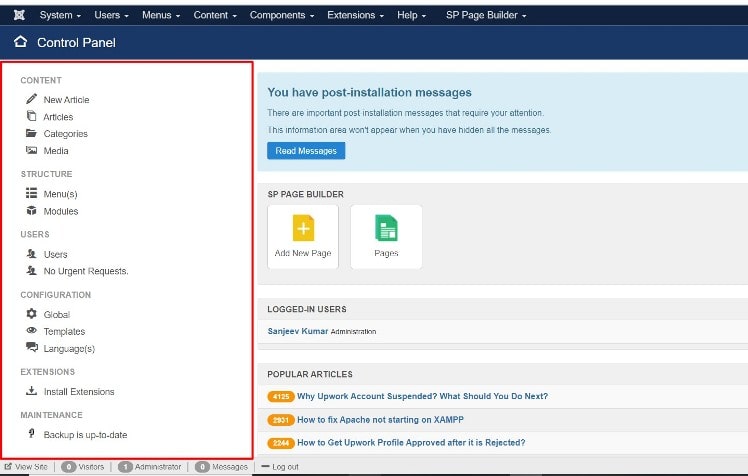Click the external link icon beside View Site
The width and height of the screenshot is (748, 476).
(8, 466)
